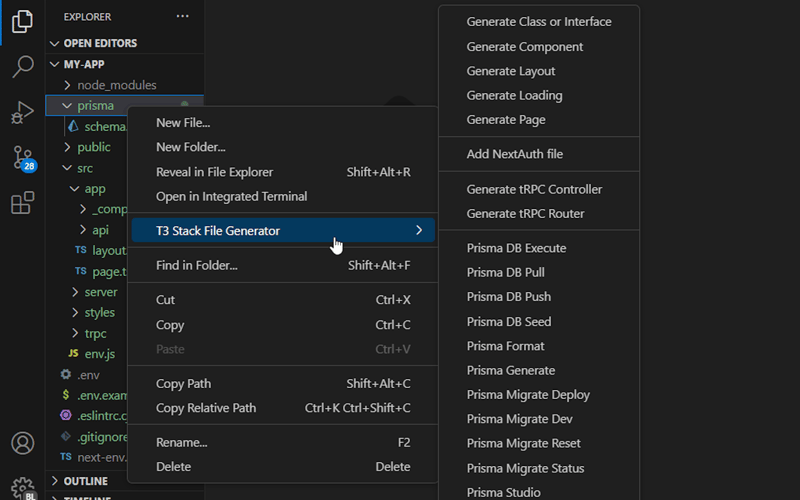Select Prisma DB Push
800x500 pixels.
pos(539,297)
